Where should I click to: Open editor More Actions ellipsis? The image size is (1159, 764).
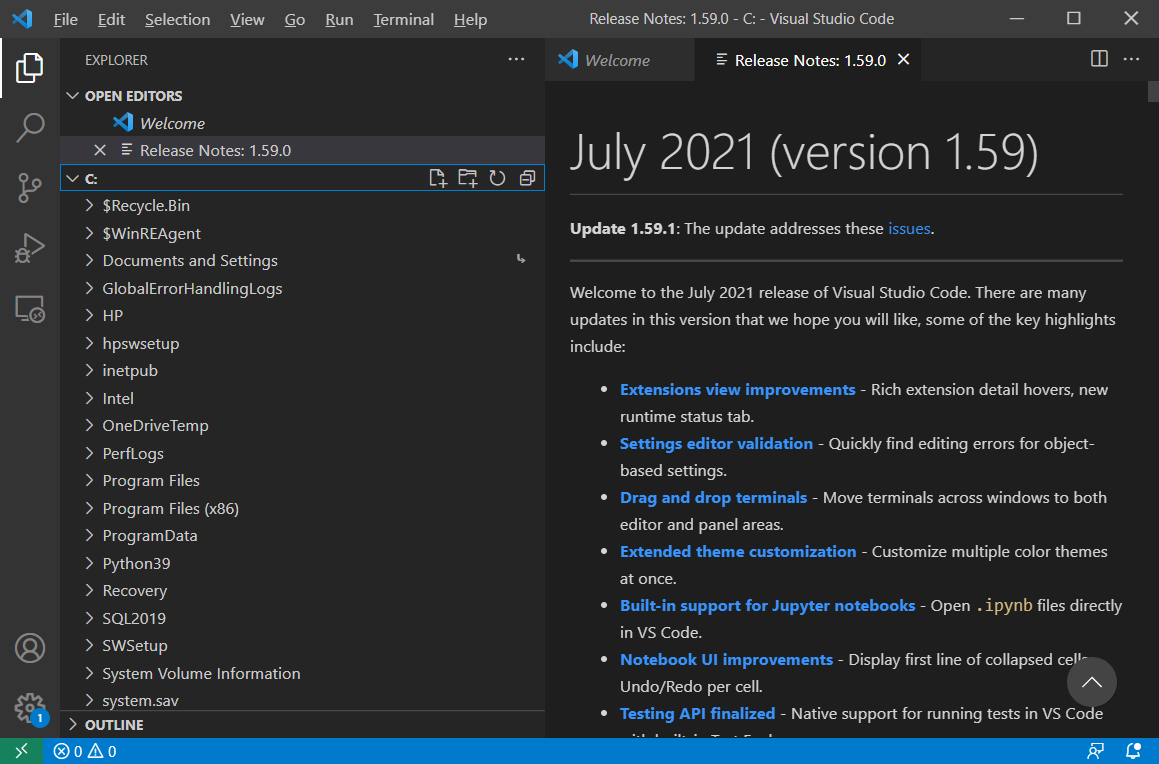click(1131, 59)
